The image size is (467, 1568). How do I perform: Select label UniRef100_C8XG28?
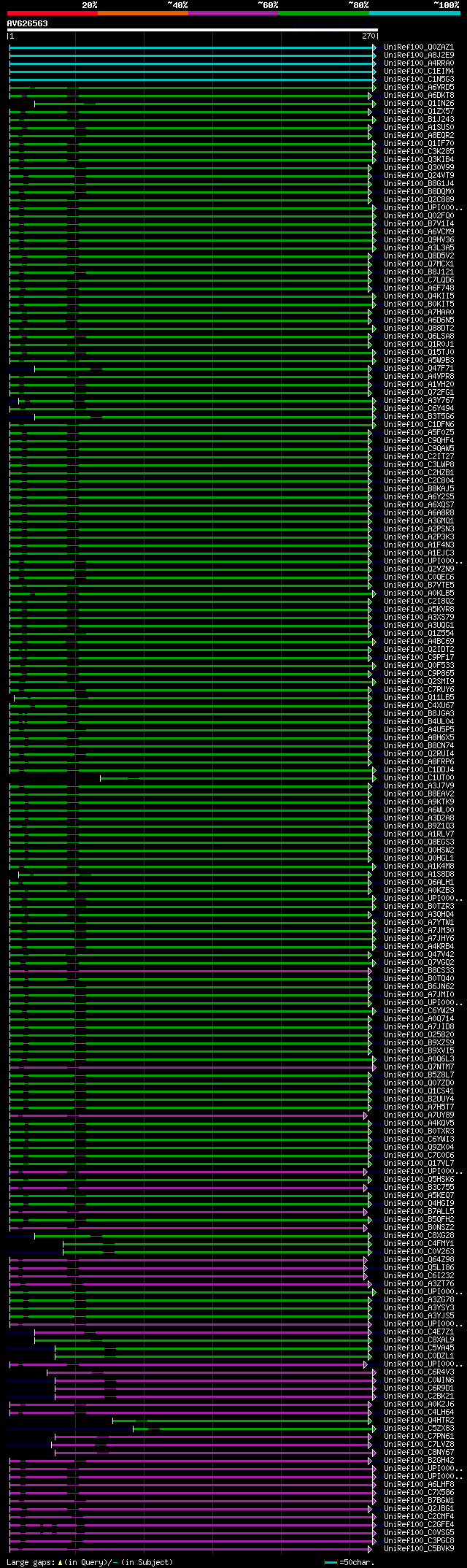(419, 1235)
